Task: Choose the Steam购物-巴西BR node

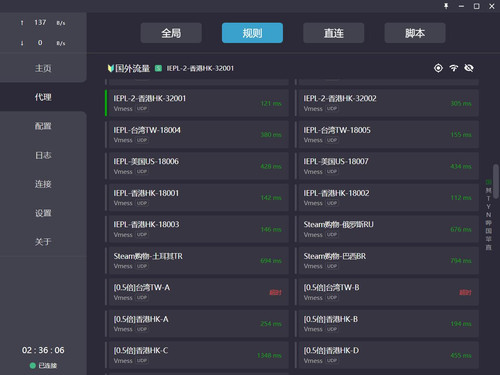Action: pos(387,261)
